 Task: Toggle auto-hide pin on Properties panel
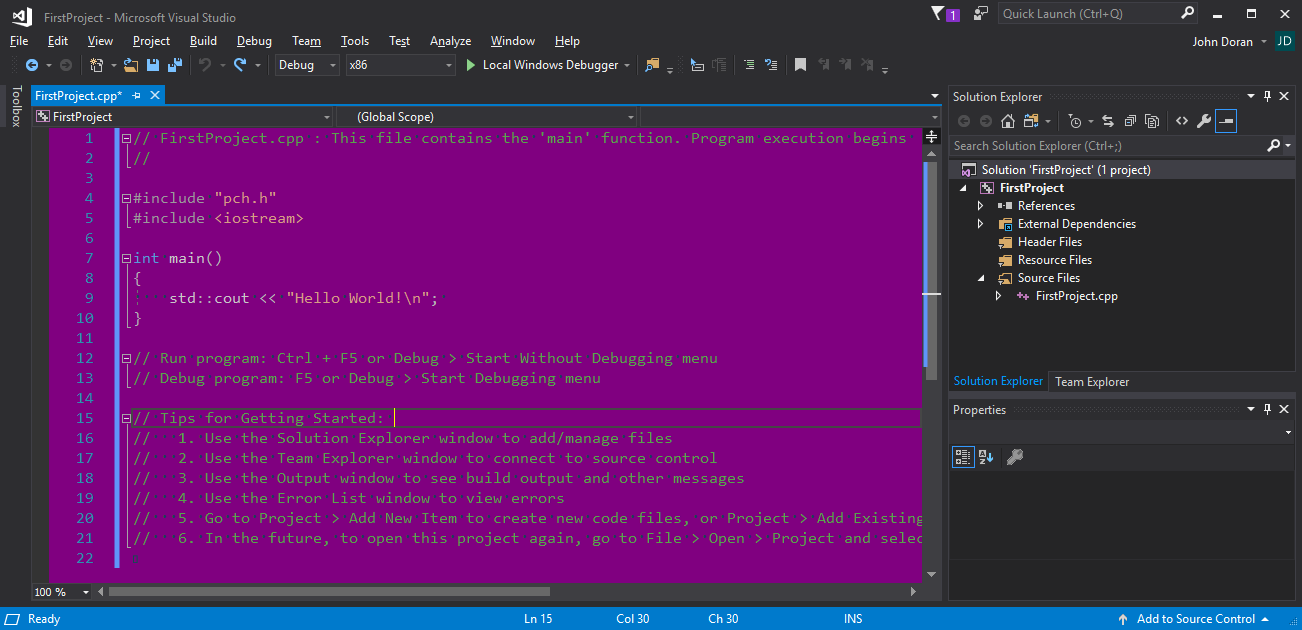click(1267, 409)
